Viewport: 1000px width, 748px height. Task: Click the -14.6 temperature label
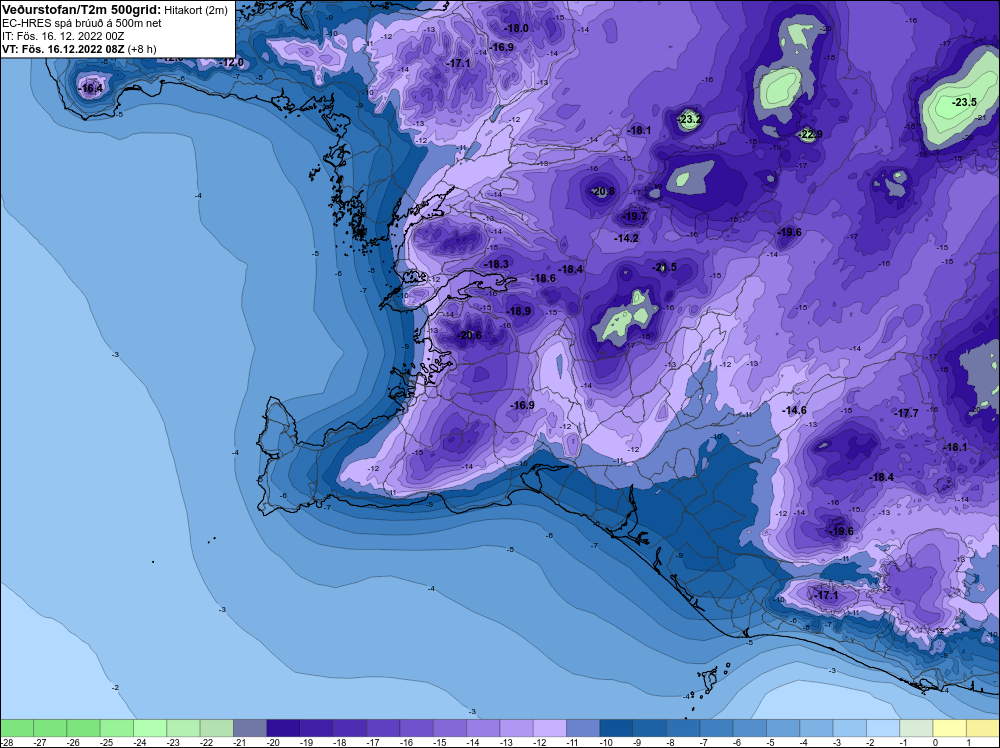(x=795, y=410)
